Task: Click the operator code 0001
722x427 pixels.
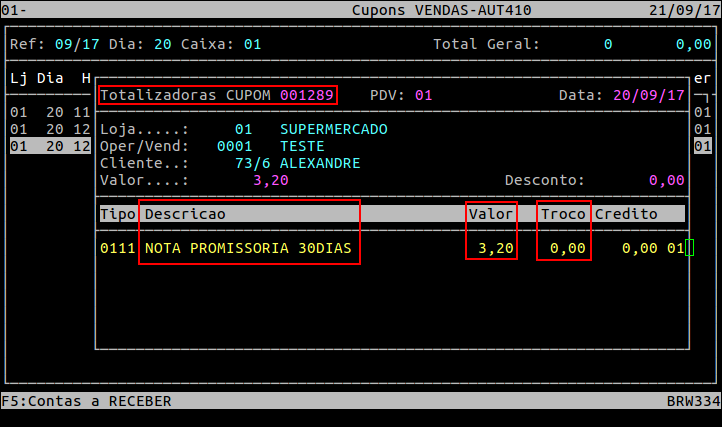Action: pos(234,146)
